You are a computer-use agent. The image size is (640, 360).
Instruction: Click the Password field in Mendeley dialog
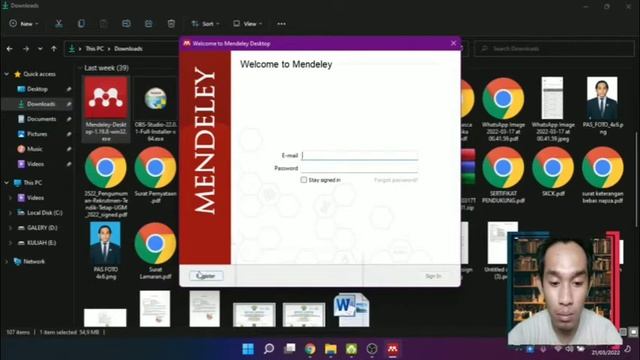[360, 168]
